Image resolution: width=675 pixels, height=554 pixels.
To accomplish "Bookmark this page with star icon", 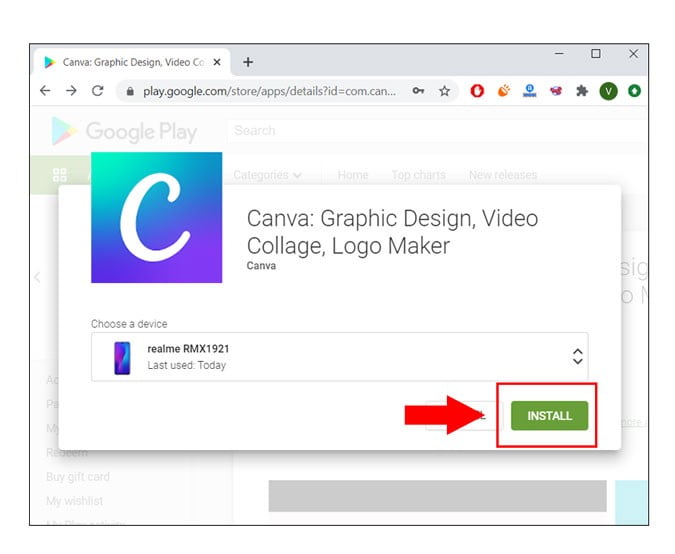I will [x=444, y=91].
